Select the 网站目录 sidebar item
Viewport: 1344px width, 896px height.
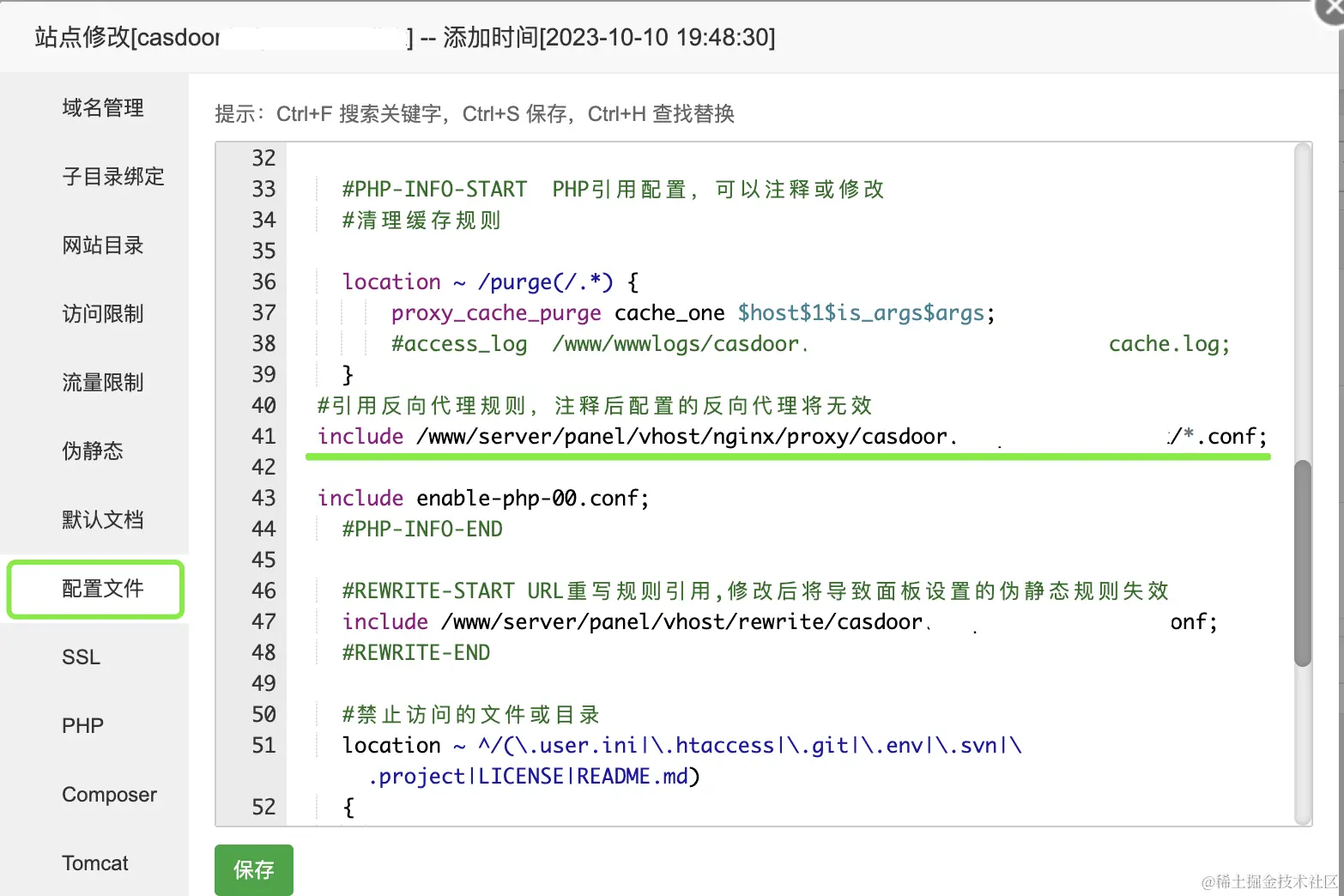pos(102,245)
